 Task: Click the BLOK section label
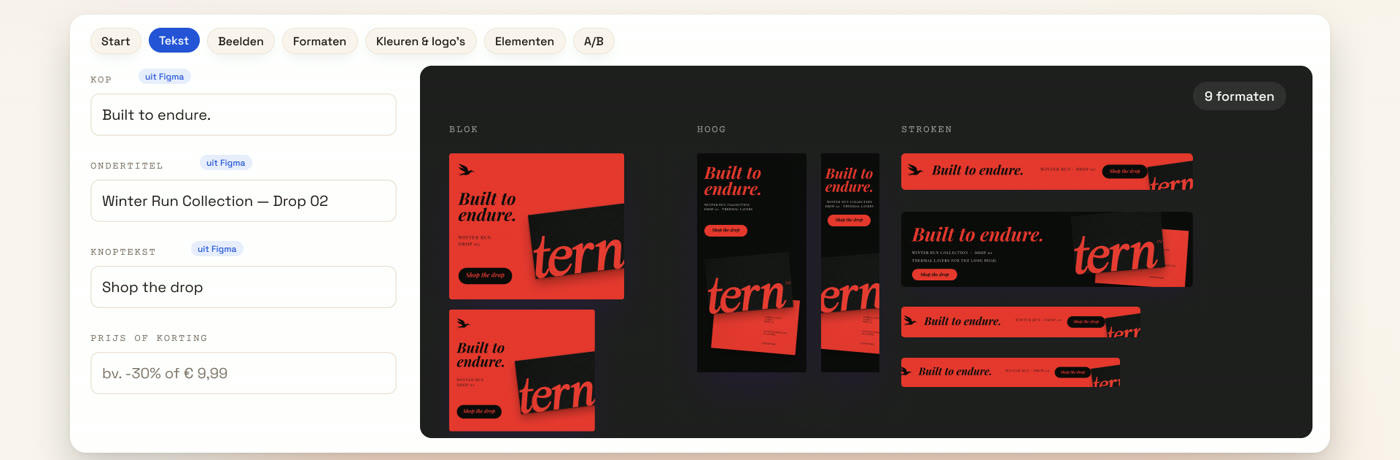[x=464, y=129]
